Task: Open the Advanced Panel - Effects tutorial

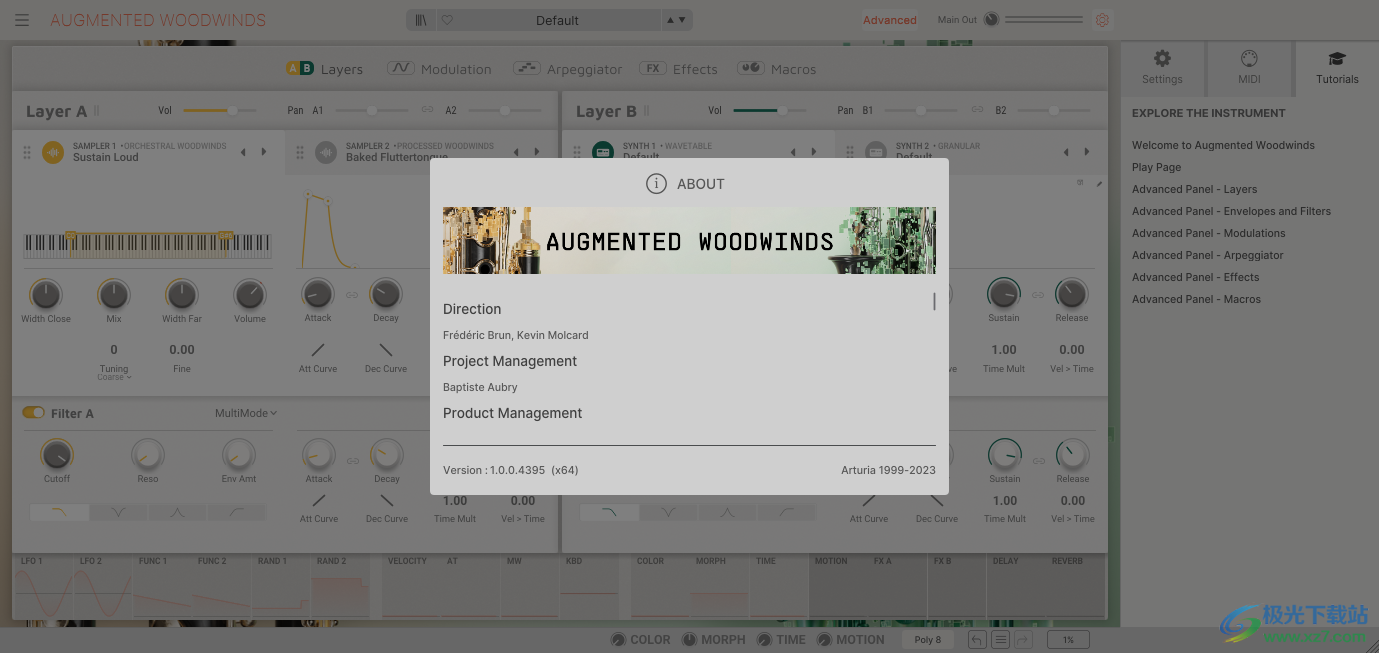Action: (1195, 277)
